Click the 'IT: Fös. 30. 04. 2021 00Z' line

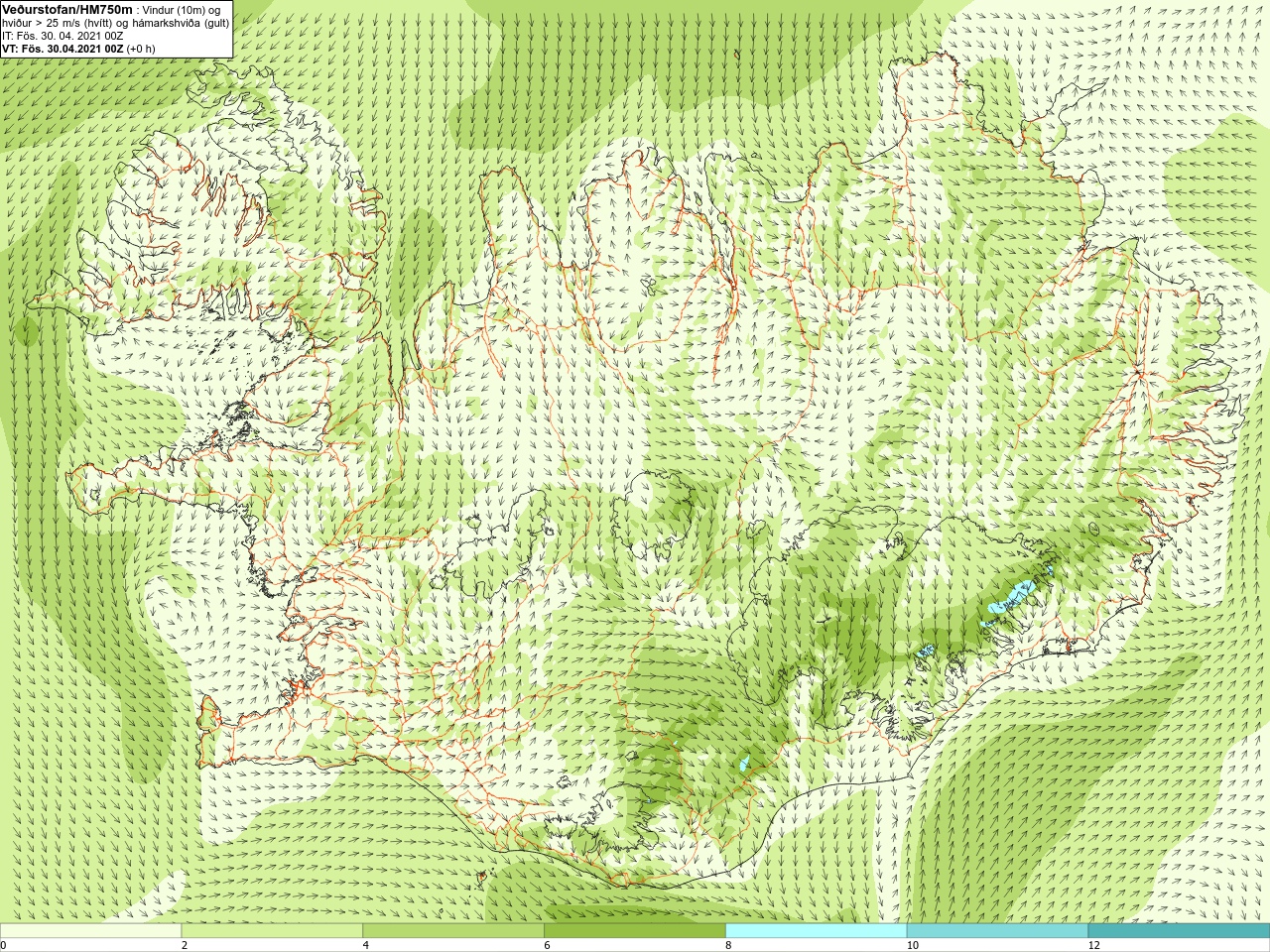pyautogui.click(x=63, y=36)
